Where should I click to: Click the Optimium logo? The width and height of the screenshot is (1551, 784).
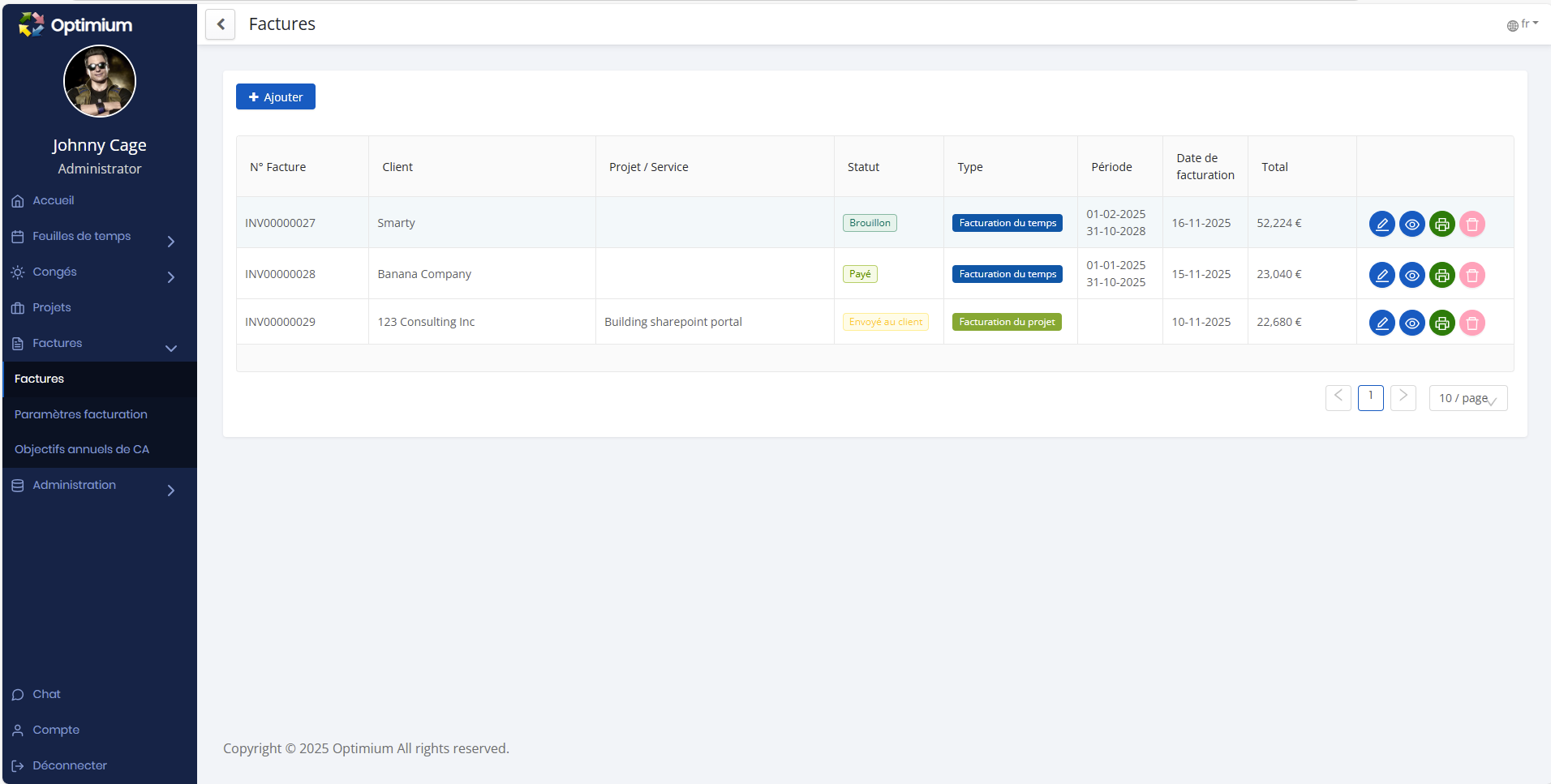point(75,25)
